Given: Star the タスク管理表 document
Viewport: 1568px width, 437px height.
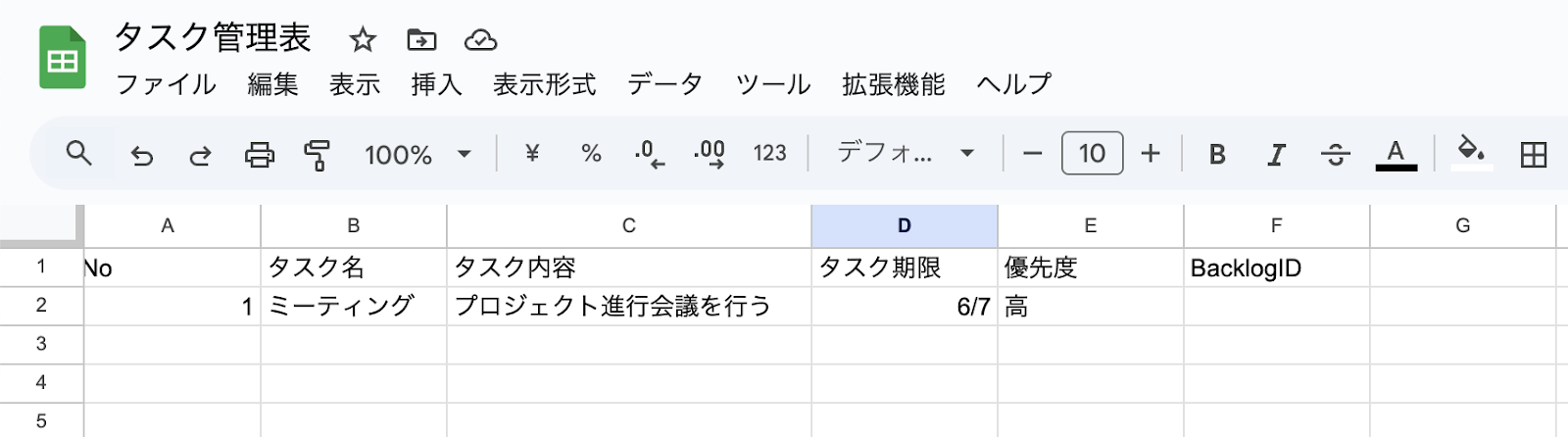Looking at the screenshot, I should click(x=363, y=39).
